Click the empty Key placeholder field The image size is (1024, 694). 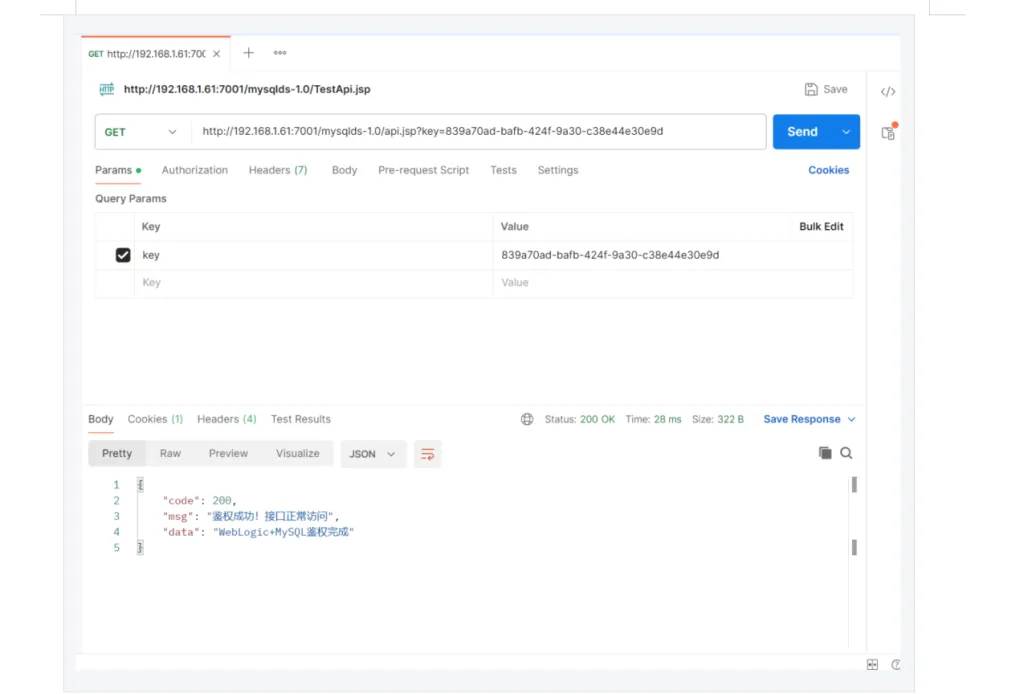click(313, 283)
